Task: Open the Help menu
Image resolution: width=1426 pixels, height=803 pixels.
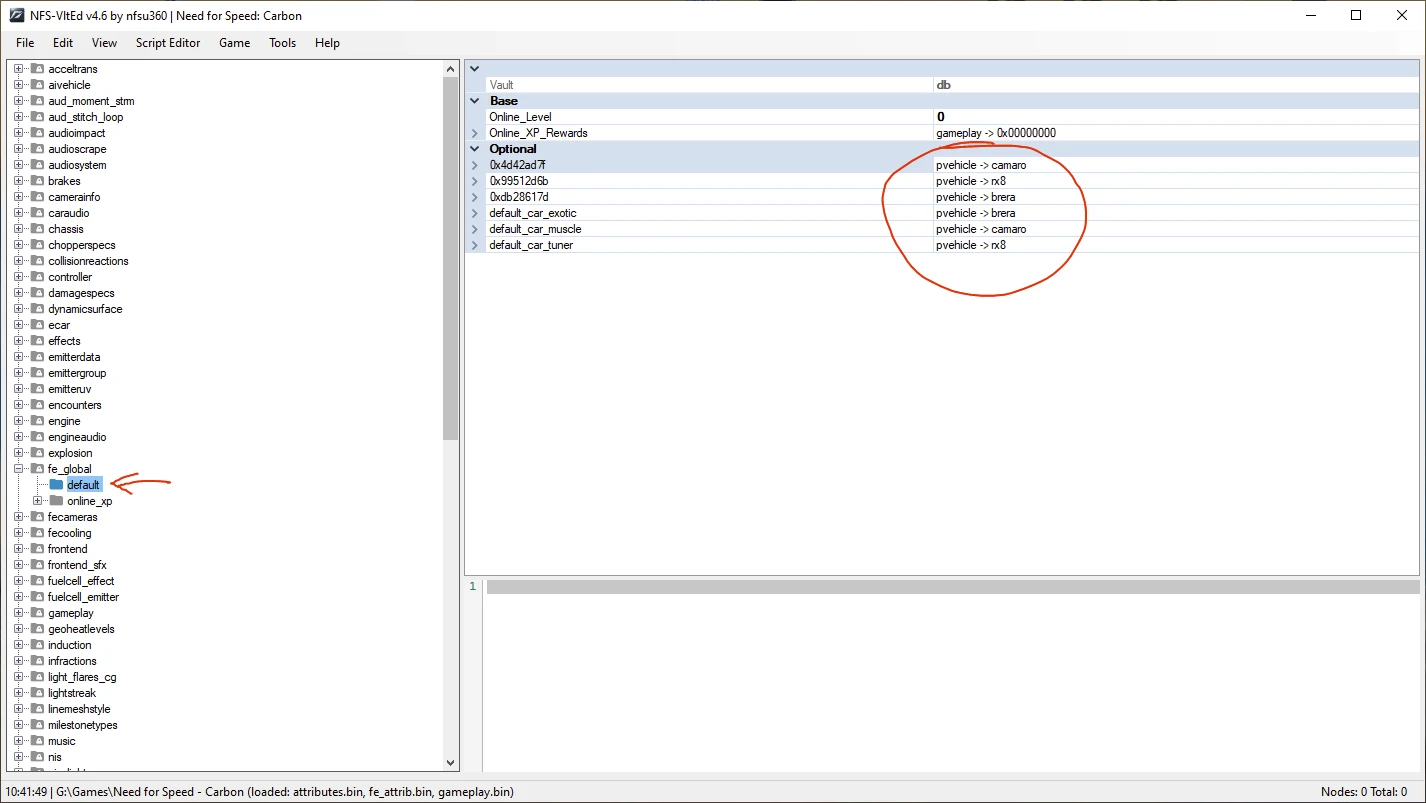Action: pos(327,43)
